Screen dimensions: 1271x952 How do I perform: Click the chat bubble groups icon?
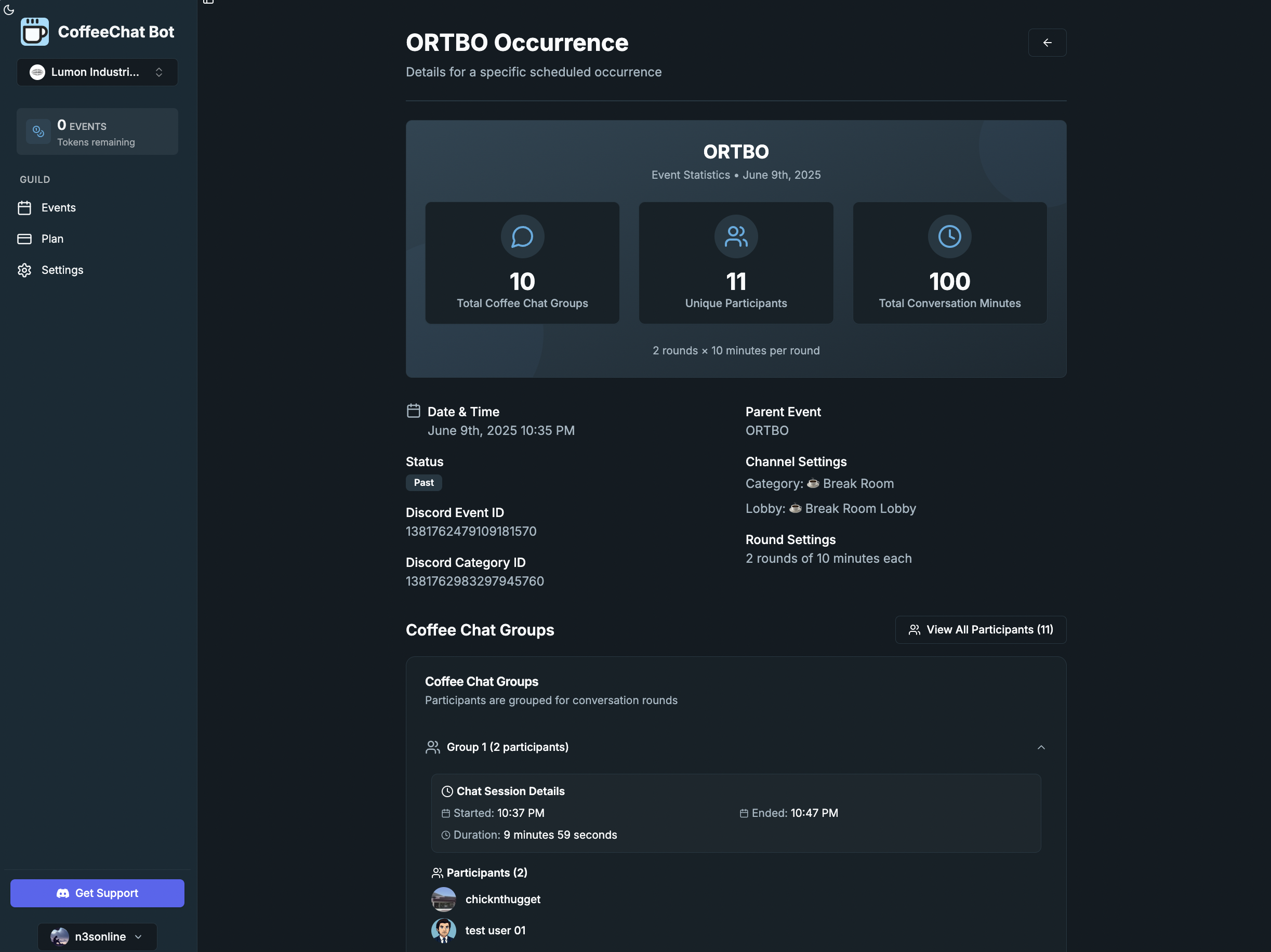pos(522,236)
